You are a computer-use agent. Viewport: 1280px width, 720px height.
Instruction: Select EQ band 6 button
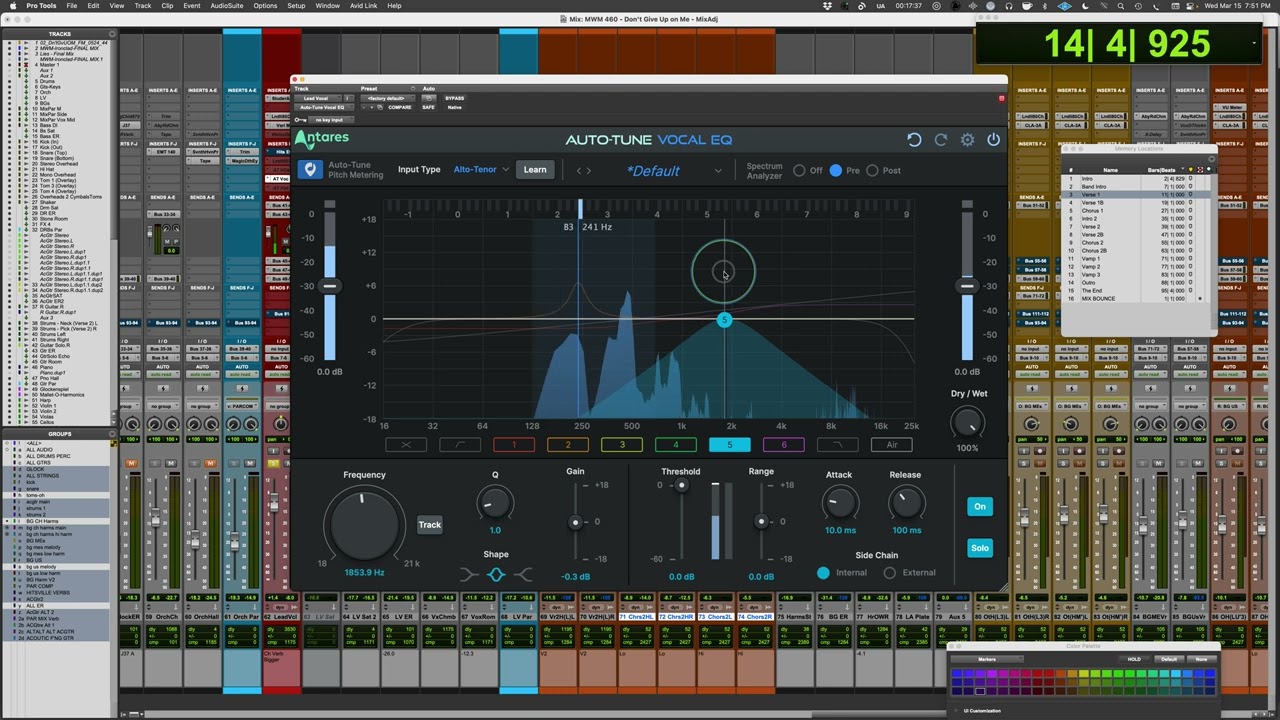click(x=783, y=445)
